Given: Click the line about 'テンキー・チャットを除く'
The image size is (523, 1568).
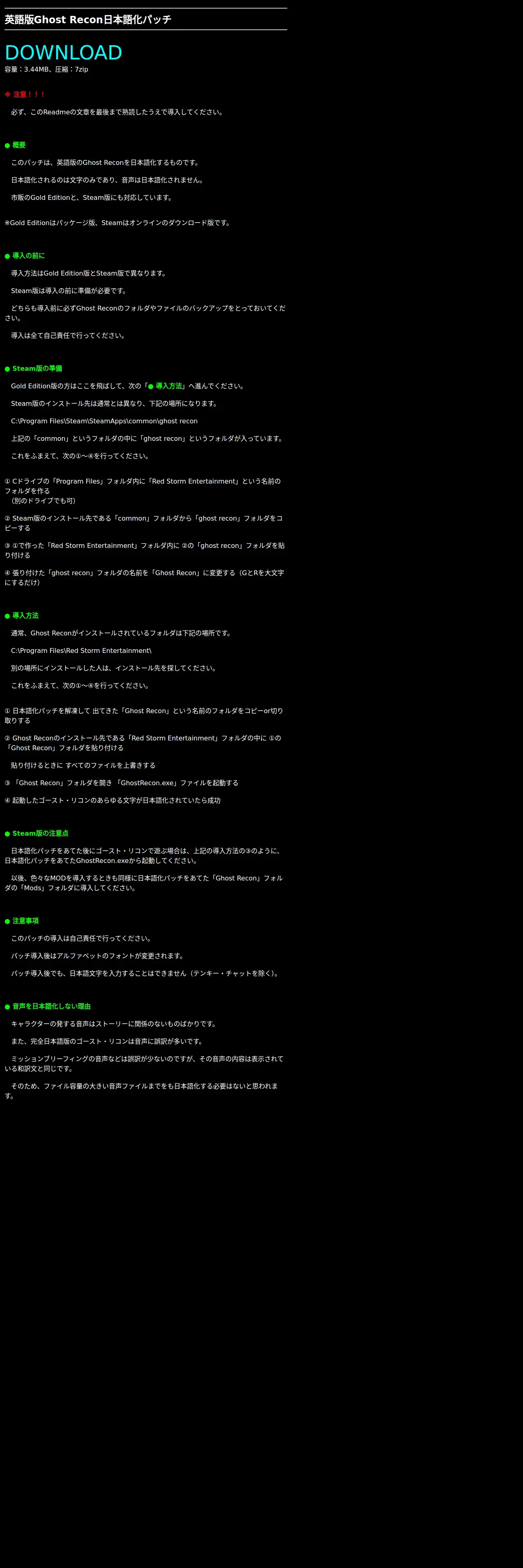Looking at the screenshot, I should 146,974.
